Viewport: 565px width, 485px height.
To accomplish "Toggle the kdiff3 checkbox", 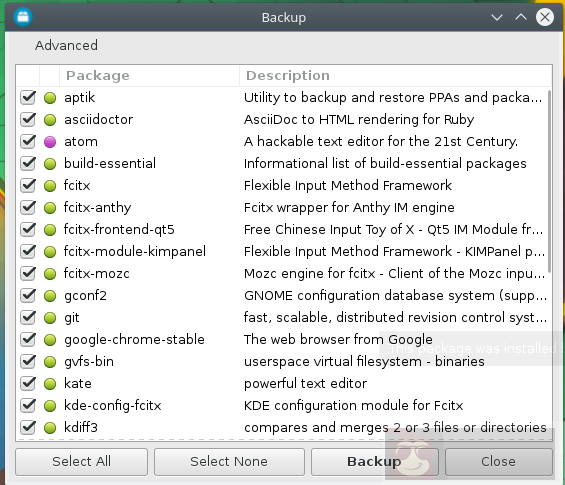I will [28, 427].
